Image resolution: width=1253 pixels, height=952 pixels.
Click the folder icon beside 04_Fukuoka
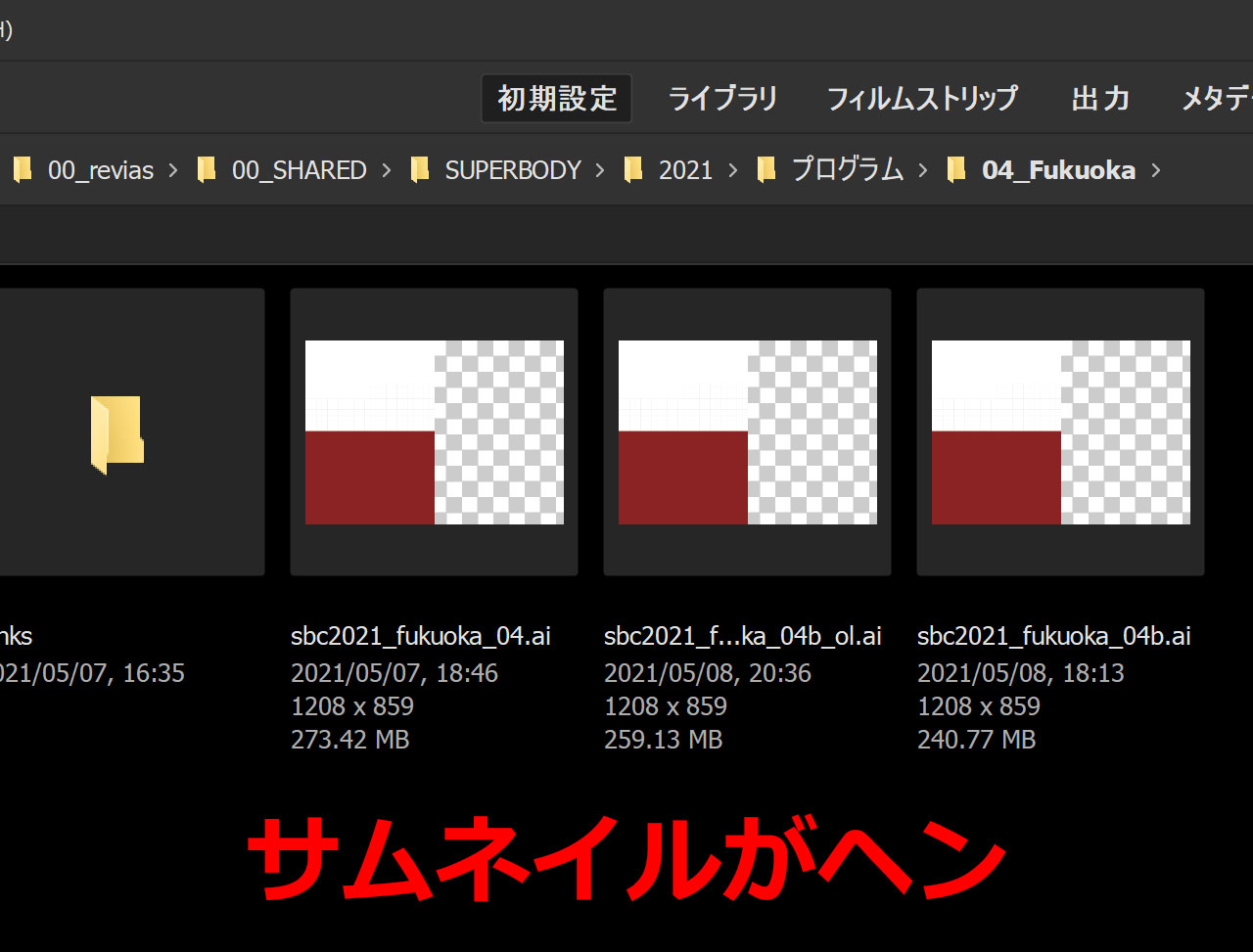(956, 170)
